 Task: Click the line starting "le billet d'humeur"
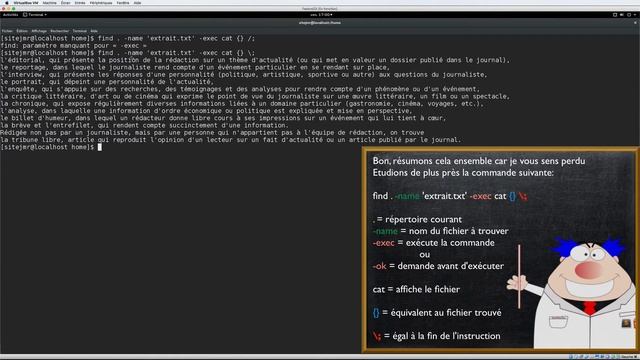223,118
